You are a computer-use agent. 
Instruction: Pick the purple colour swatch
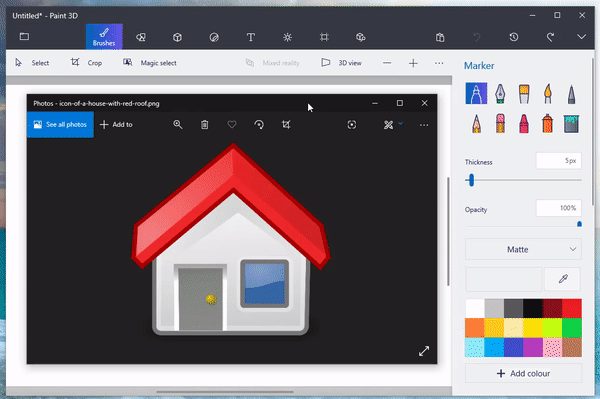533,347
